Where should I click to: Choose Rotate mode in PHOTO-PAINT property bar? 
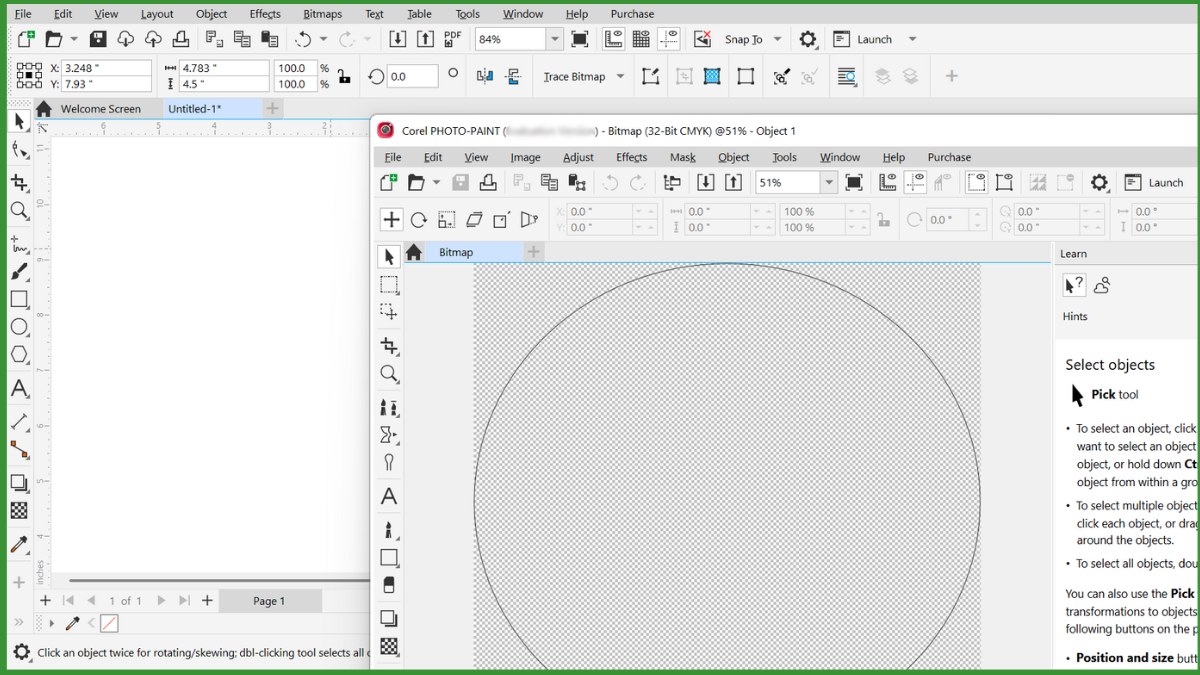419,220
